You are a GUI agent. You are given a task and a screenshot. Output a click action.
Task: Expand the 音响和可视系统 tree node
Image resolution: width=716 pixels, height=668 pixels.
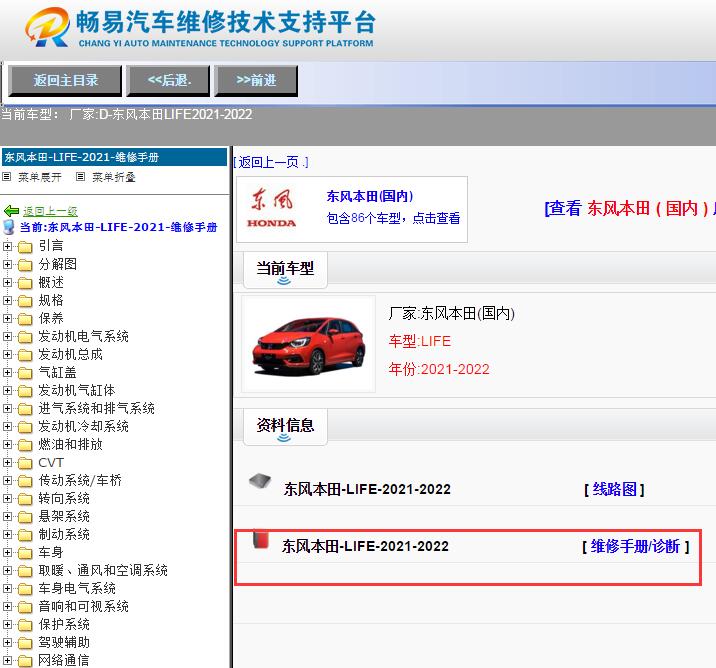click(x=7, y=606)
